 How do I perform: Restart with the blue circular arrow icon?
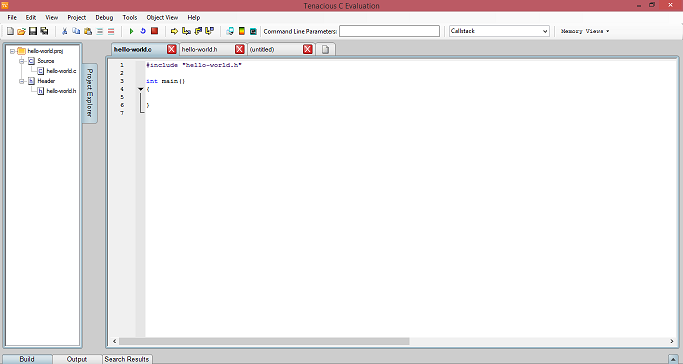[142, 31]
